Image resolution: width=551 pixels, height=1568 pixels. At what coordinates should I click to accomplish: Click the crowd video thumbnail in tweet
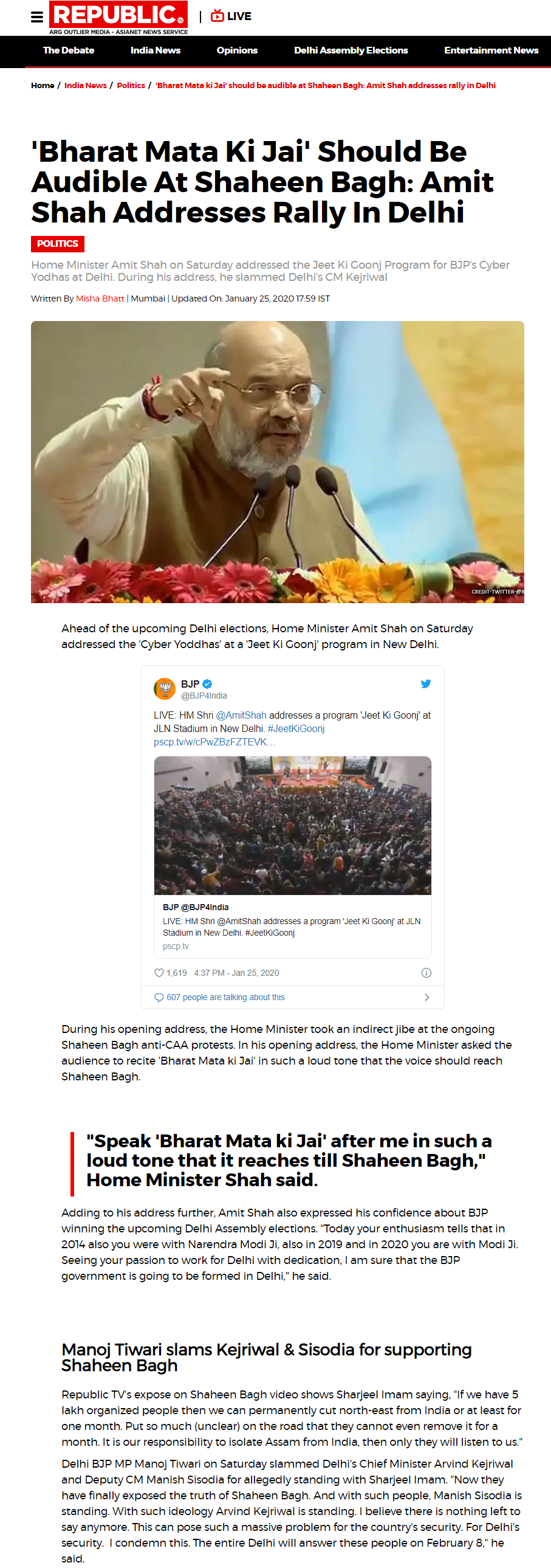click(293, 826)
